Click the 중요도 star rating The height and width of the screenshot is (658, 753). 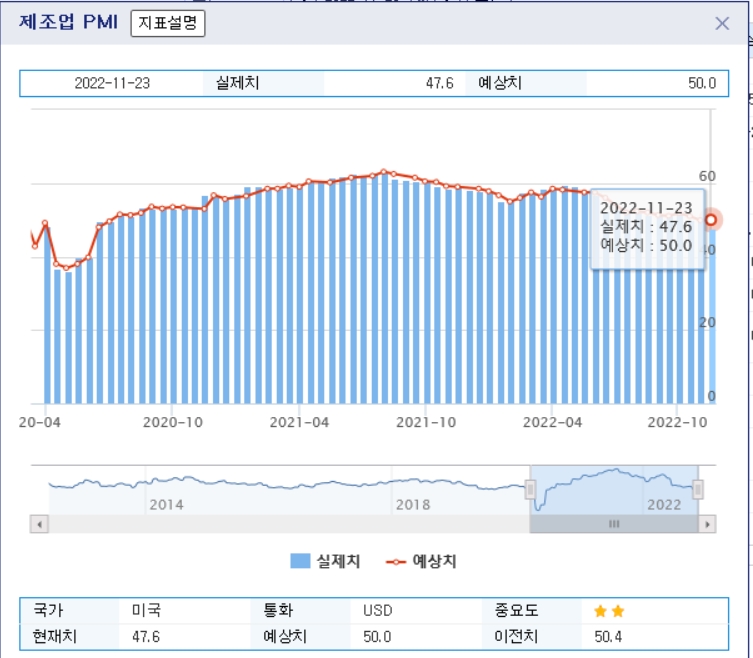[x=609, y=611]
